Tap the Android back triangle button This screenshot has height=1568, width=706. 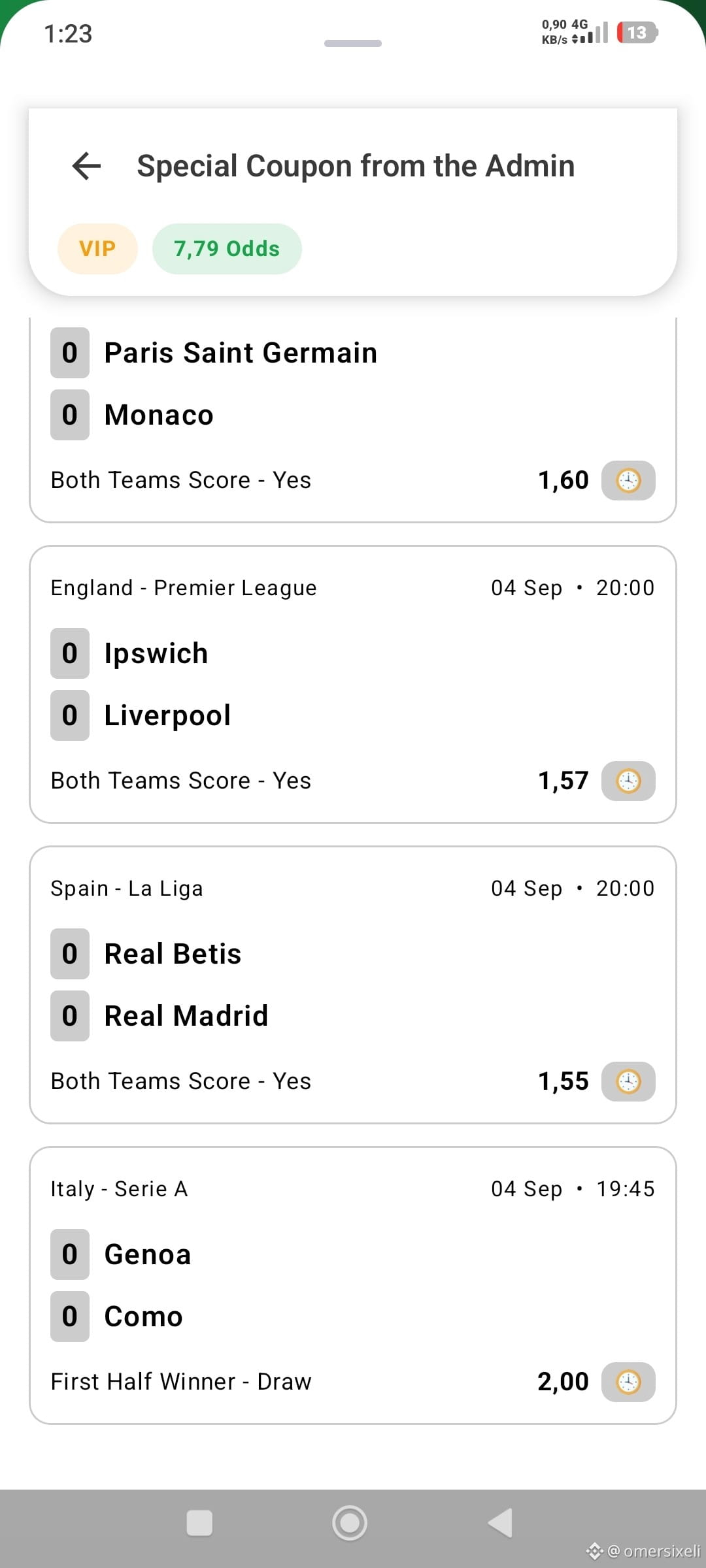pos(500,1523)
